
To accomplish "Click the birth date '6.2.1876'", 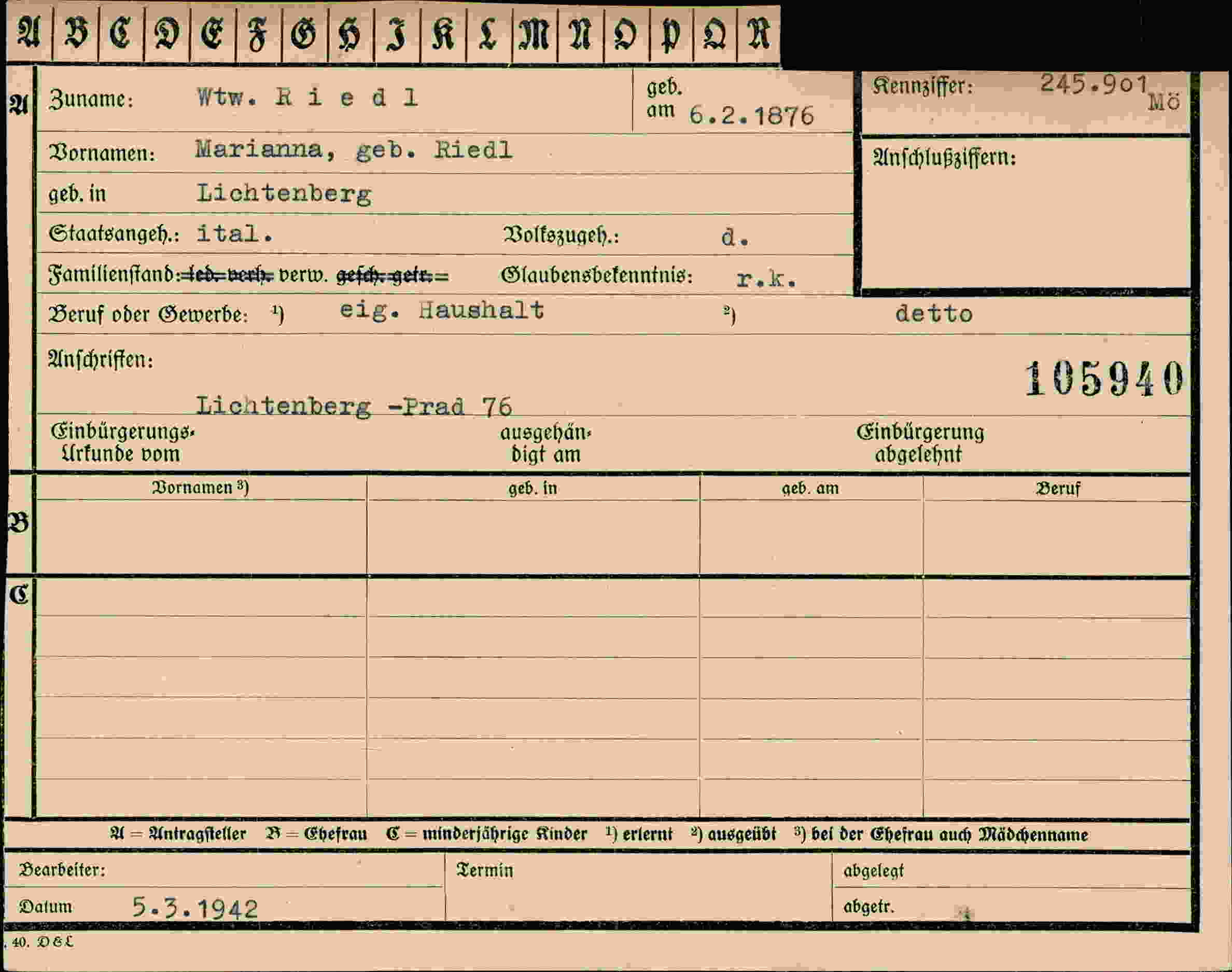I will (751, 116).
